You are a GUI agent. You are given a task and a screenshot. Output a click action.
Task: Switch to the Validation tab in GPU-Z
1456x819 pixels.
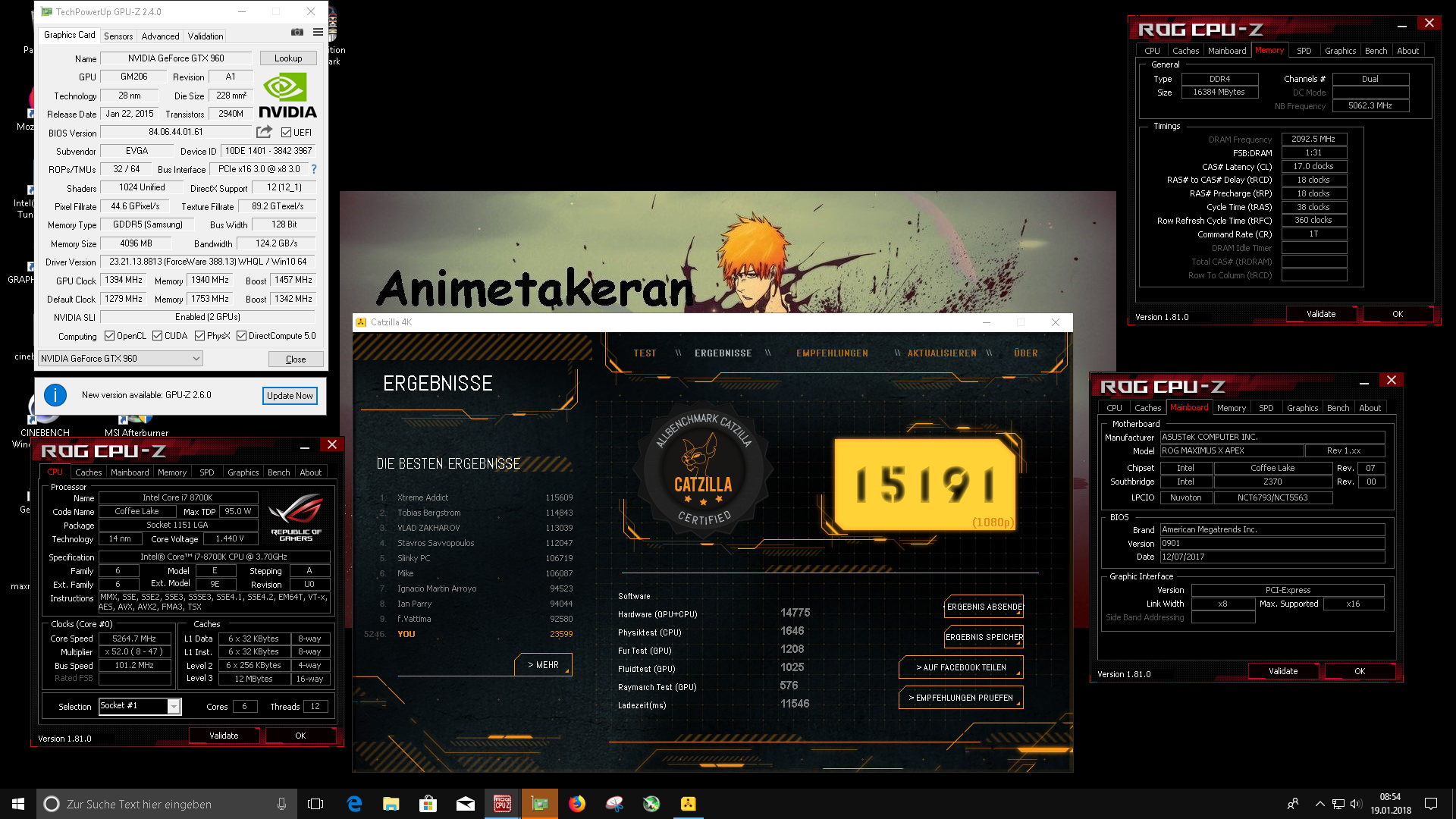[206, 36]
